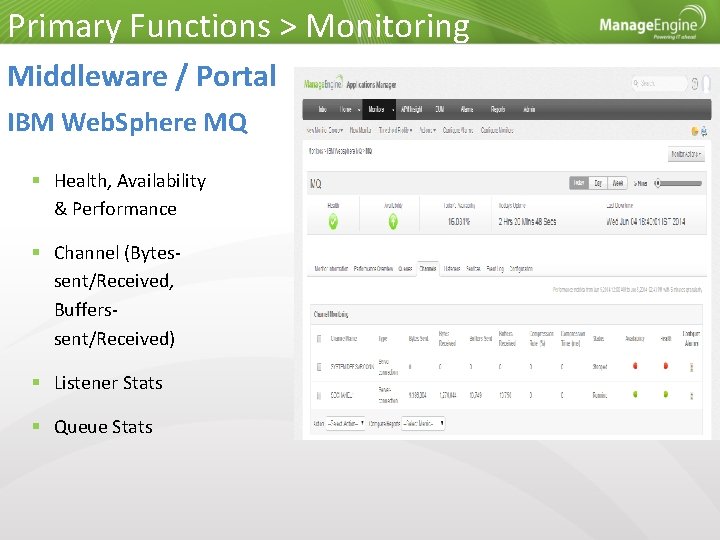720x540 pixels.
Task: Click the polling interval slider handle
Action: coord(658,183)
